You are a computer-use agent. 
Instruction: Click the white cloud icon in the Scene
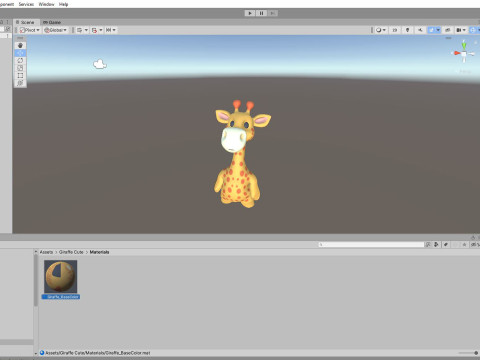coord(100,64)
